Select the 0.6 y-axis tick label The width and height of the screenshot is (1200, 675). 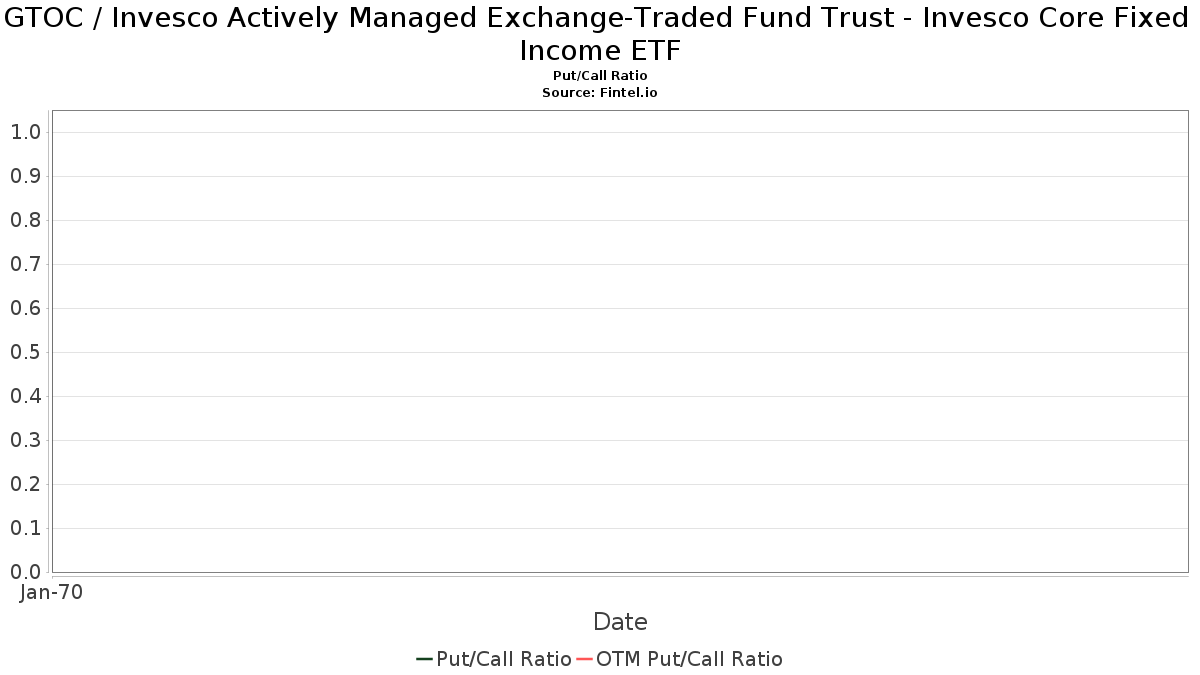click(25, 308)
